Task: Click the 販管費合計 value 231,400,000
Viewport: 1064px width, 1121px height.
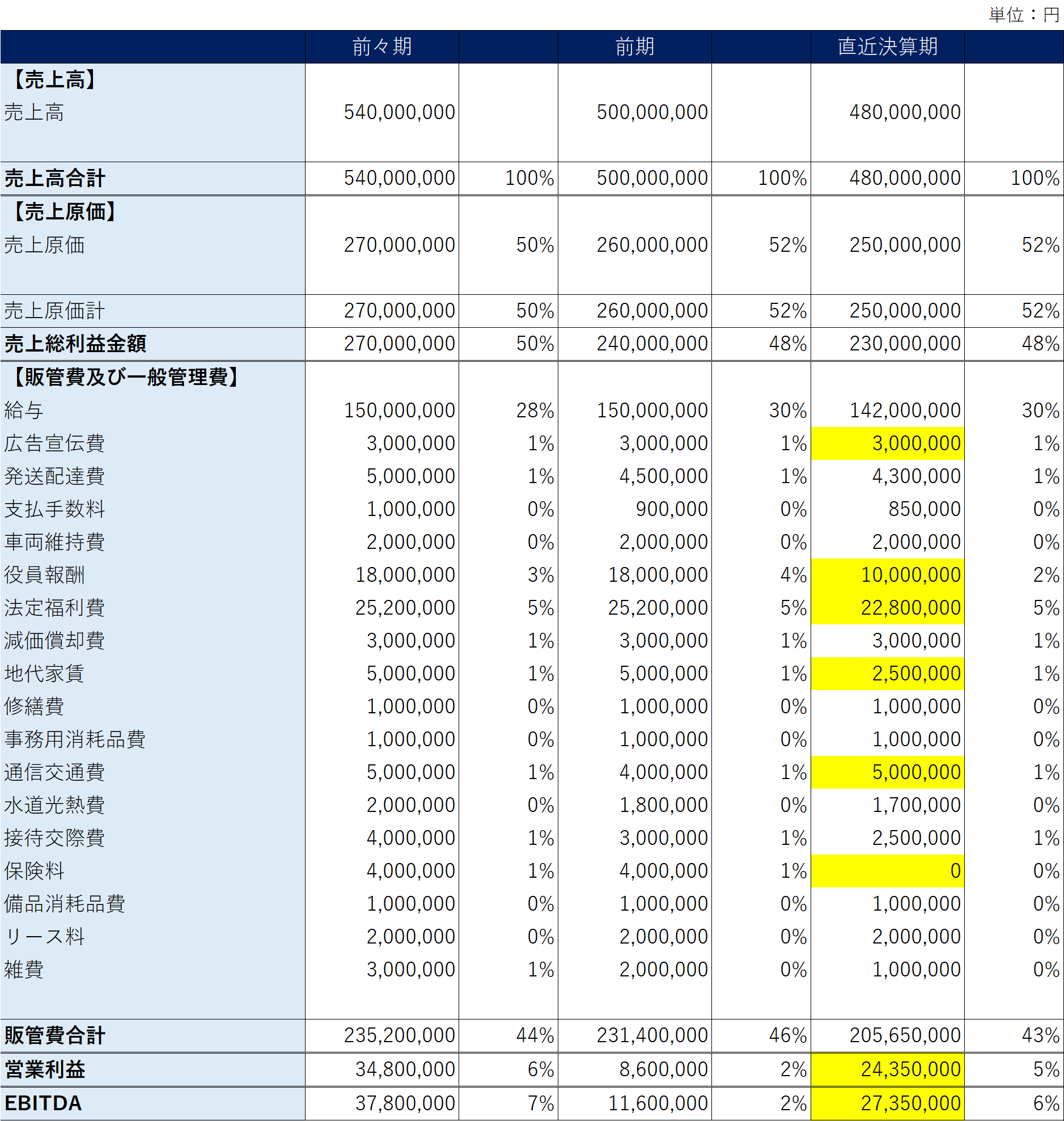Action: [x=652, y=1035]
